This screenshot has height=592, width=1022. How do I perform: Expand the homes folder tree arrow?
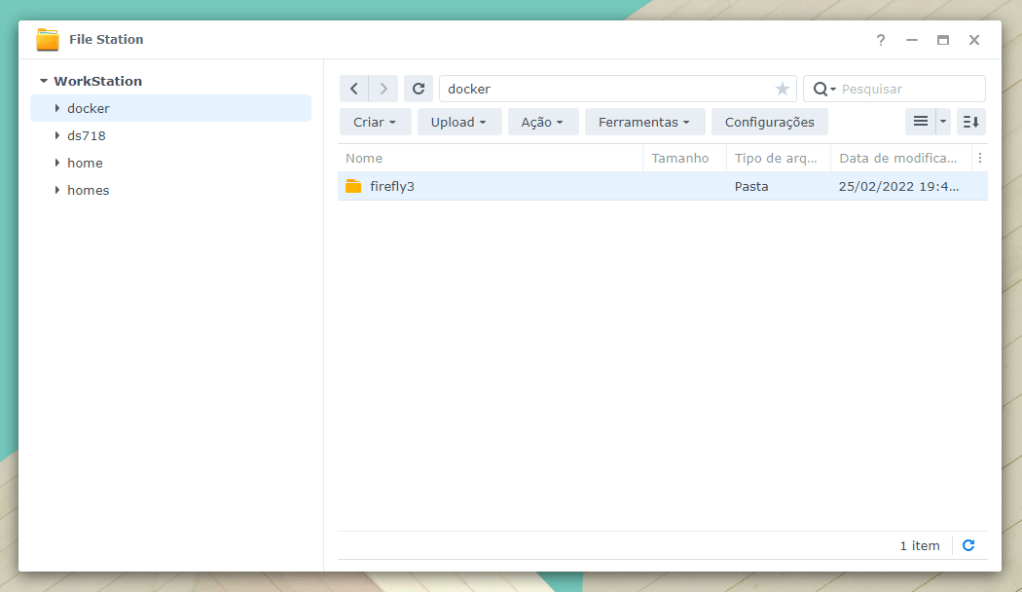pos(57,190)
